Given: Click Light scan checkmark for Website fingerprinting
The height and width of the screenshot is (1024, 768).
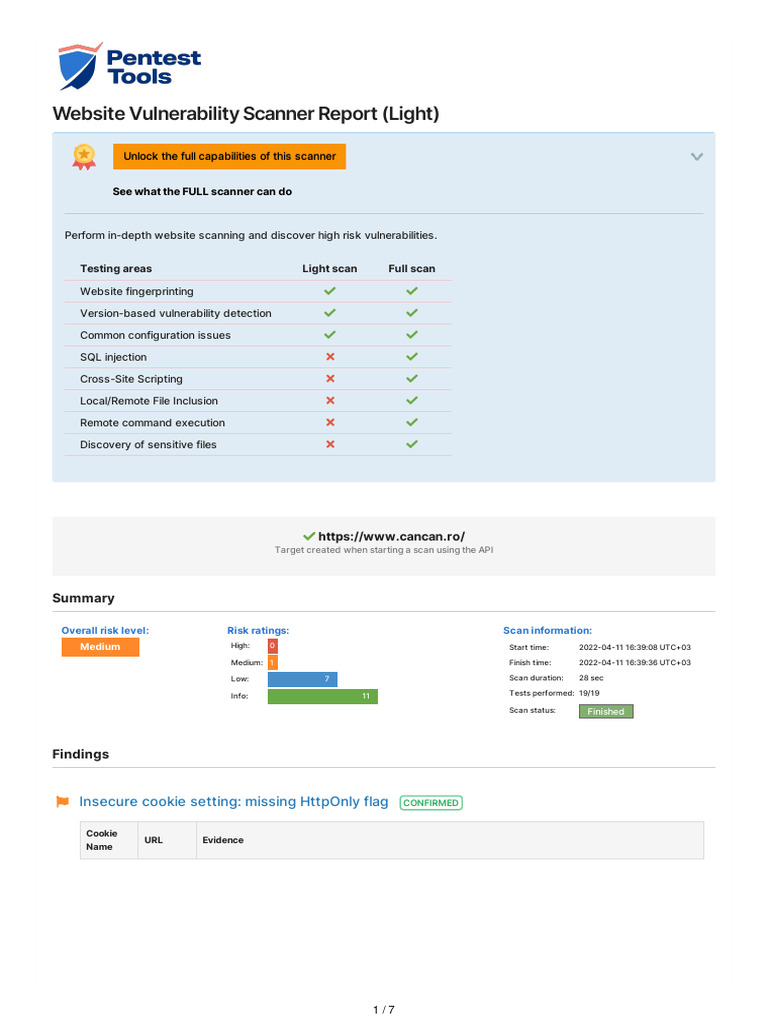Looking at the screenshot, I should tap(330, 291).
